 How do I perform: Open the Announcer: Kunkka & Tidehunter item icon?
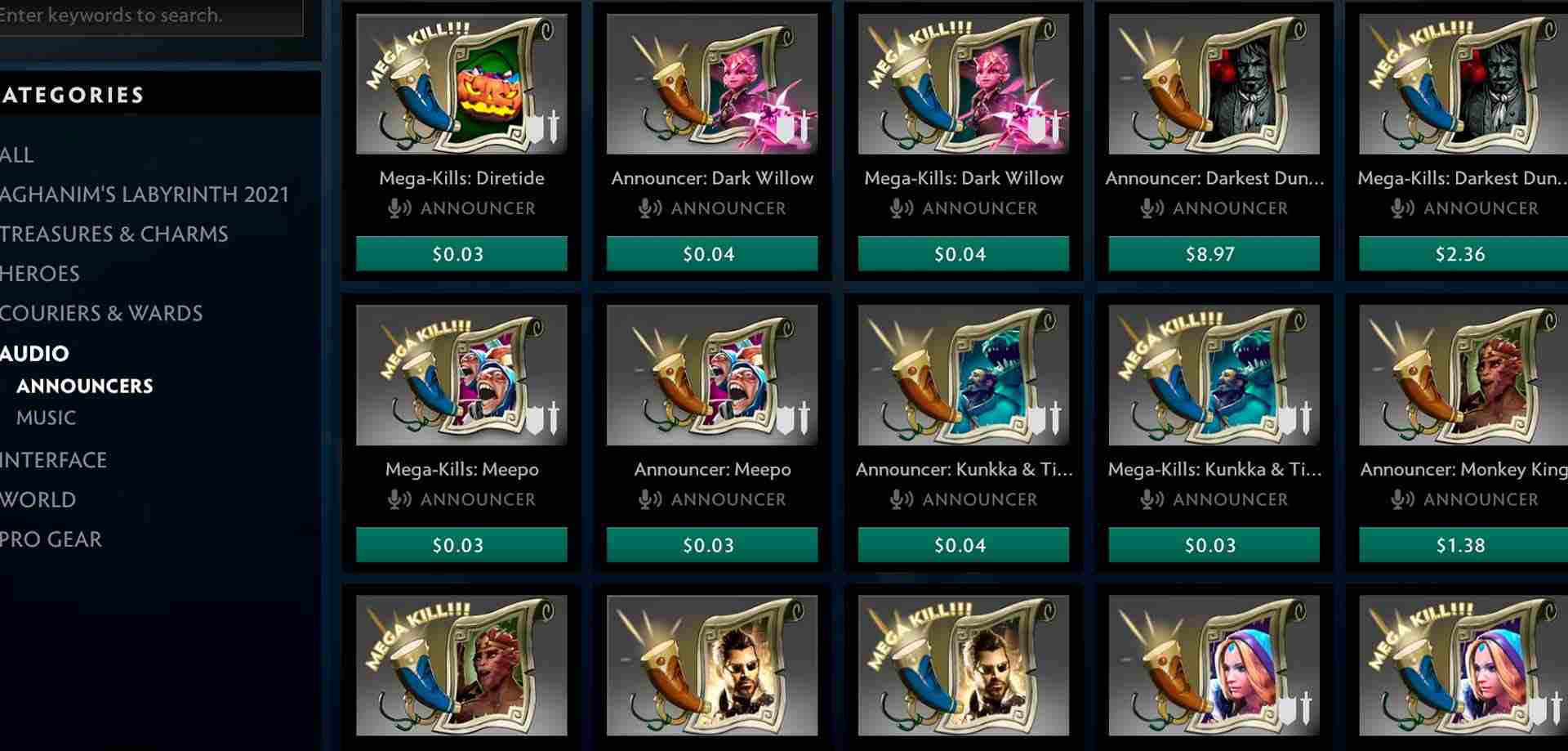tap(964, 375)
